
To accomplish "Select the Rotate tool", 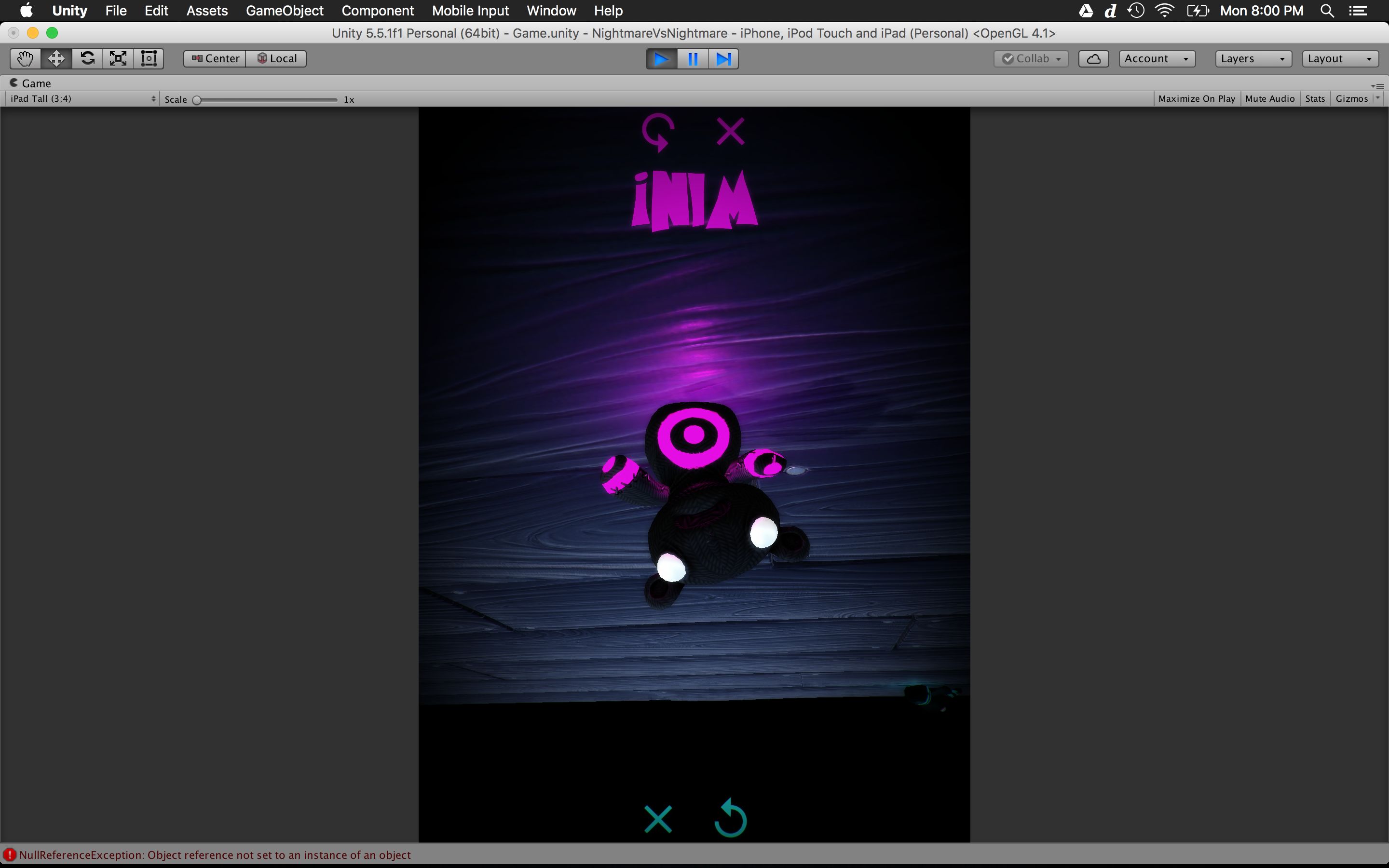I will coord(87,58).
